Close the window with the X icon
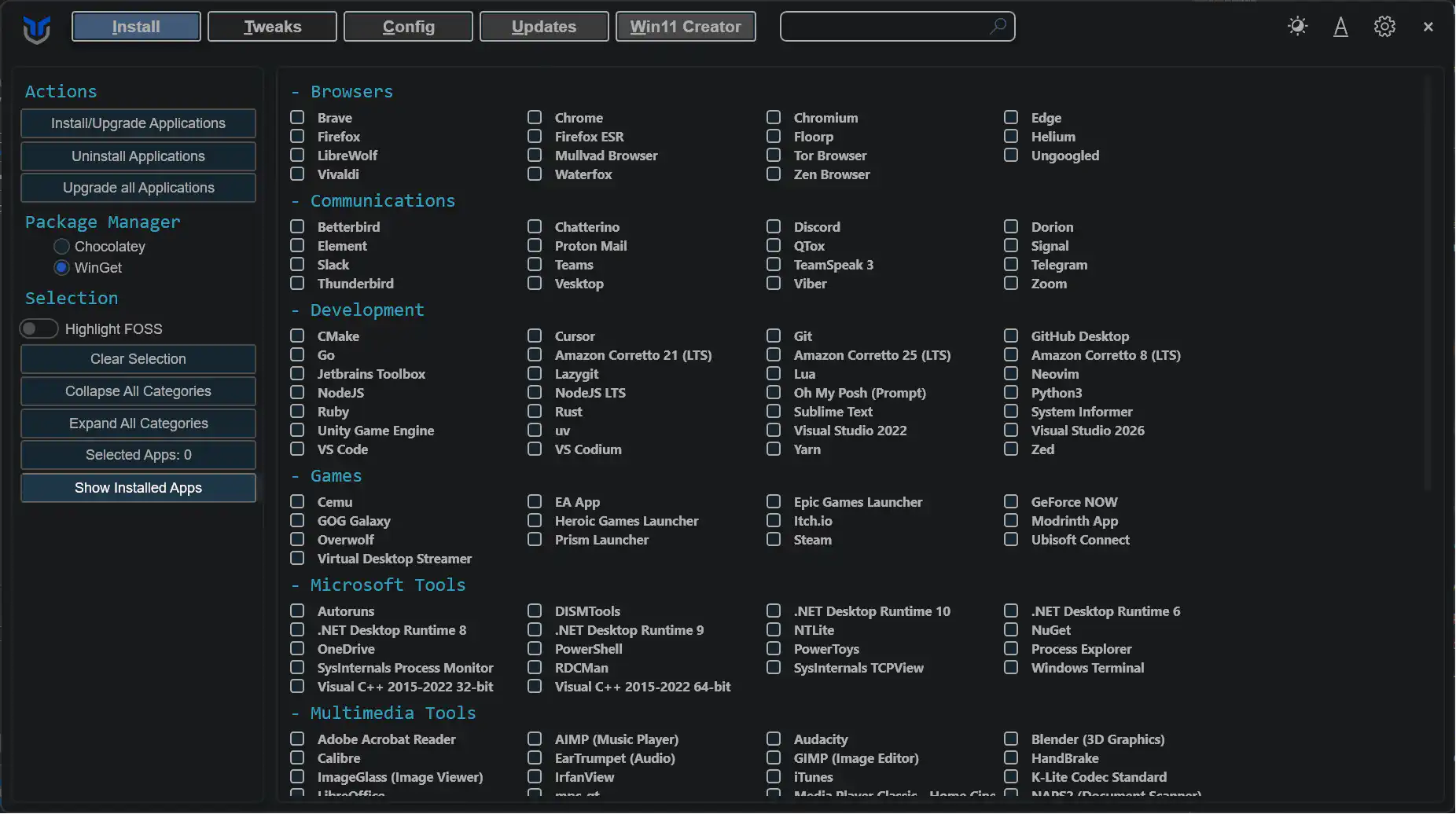Image resolution: width=1456 pixels, height=814 pixels. [x=1428, y=27]
